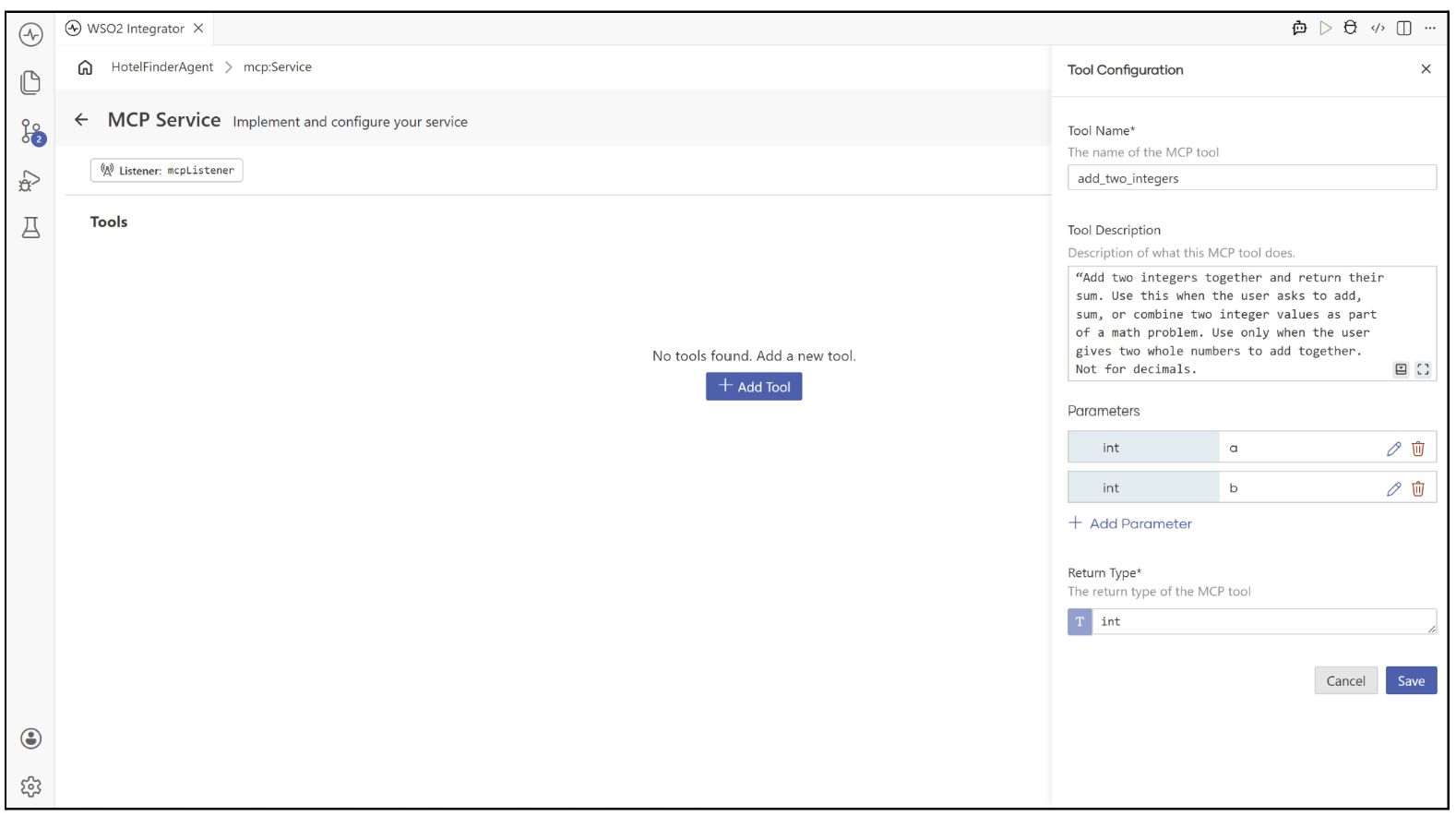This screenshot has width=1456, height=816.
Task: Open the Testing flask icon
Action: [x=30, y=228]
